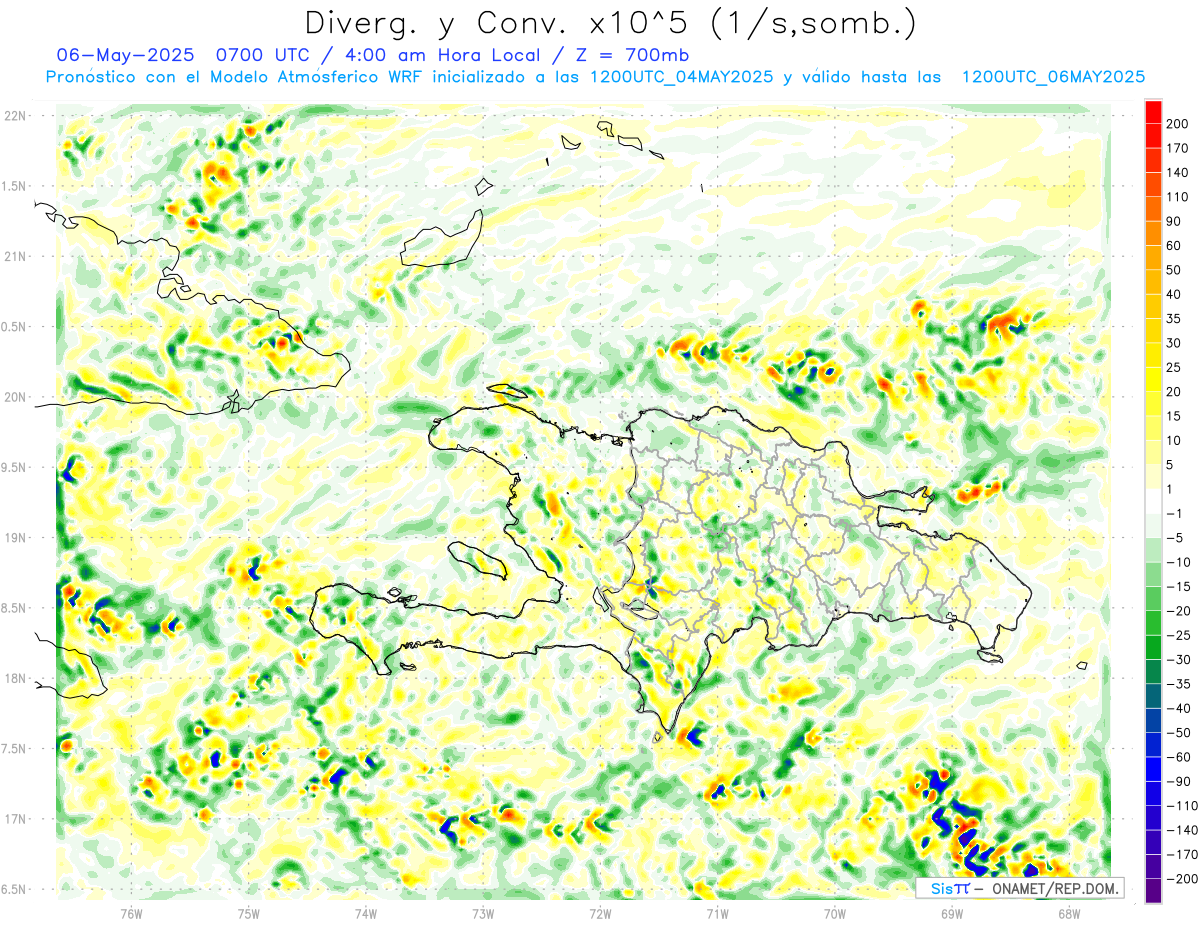The image size is (1200, 927).
Task: Click the colorbar label '-1'
Action: (1174, 513)
